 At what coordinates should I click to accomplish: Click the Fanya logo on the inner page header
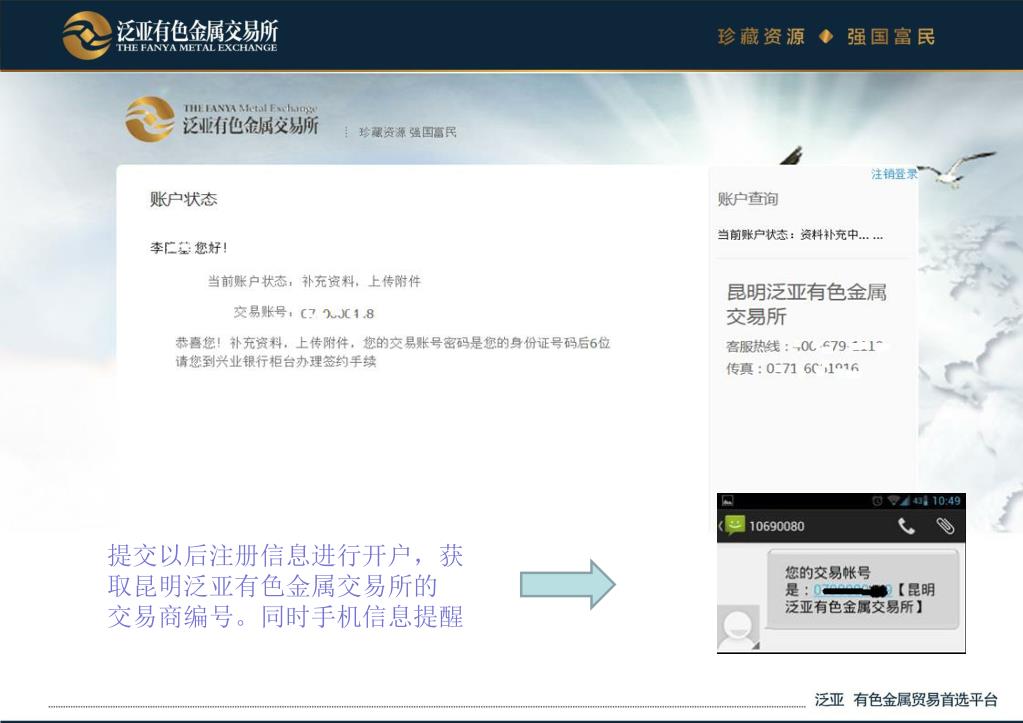click(149, 119)
